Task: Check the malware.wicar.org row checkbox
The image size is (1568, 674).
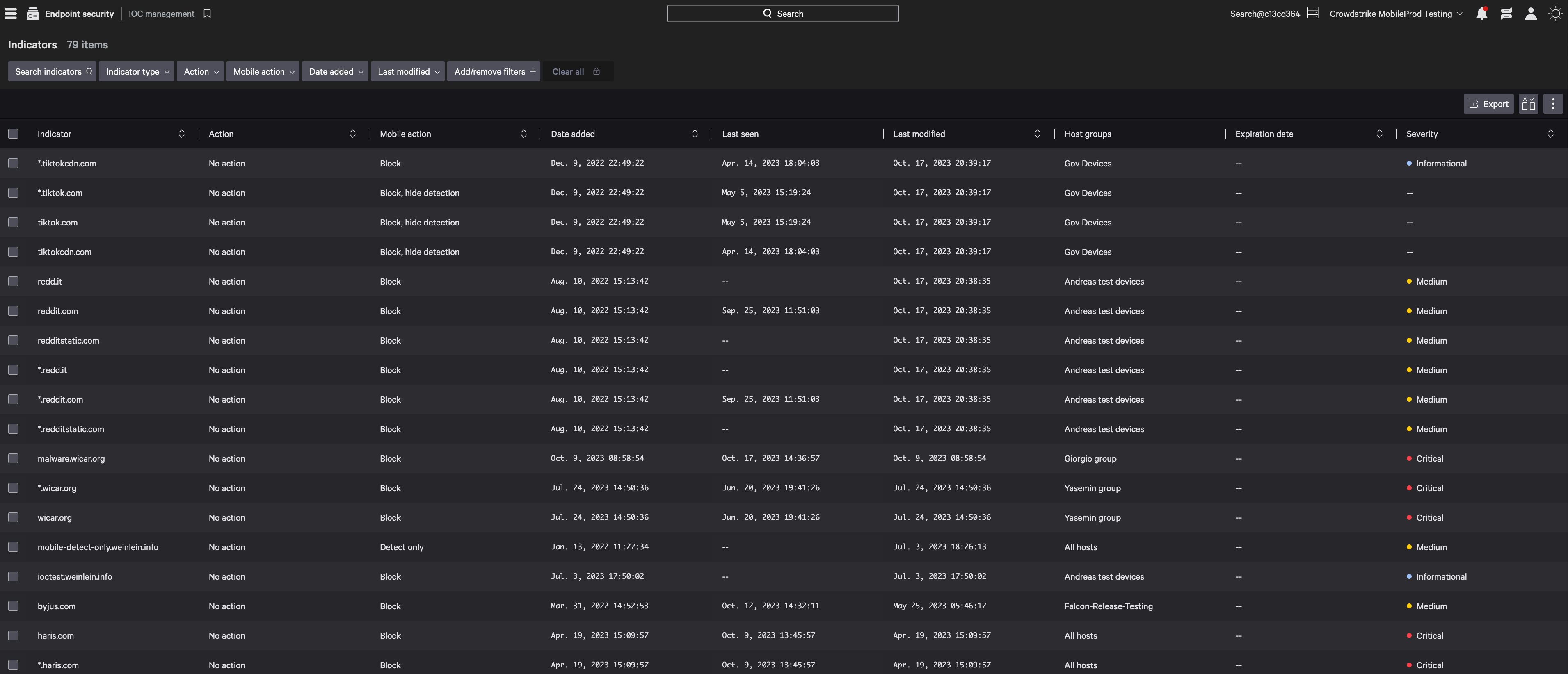Action: point(13,459)
